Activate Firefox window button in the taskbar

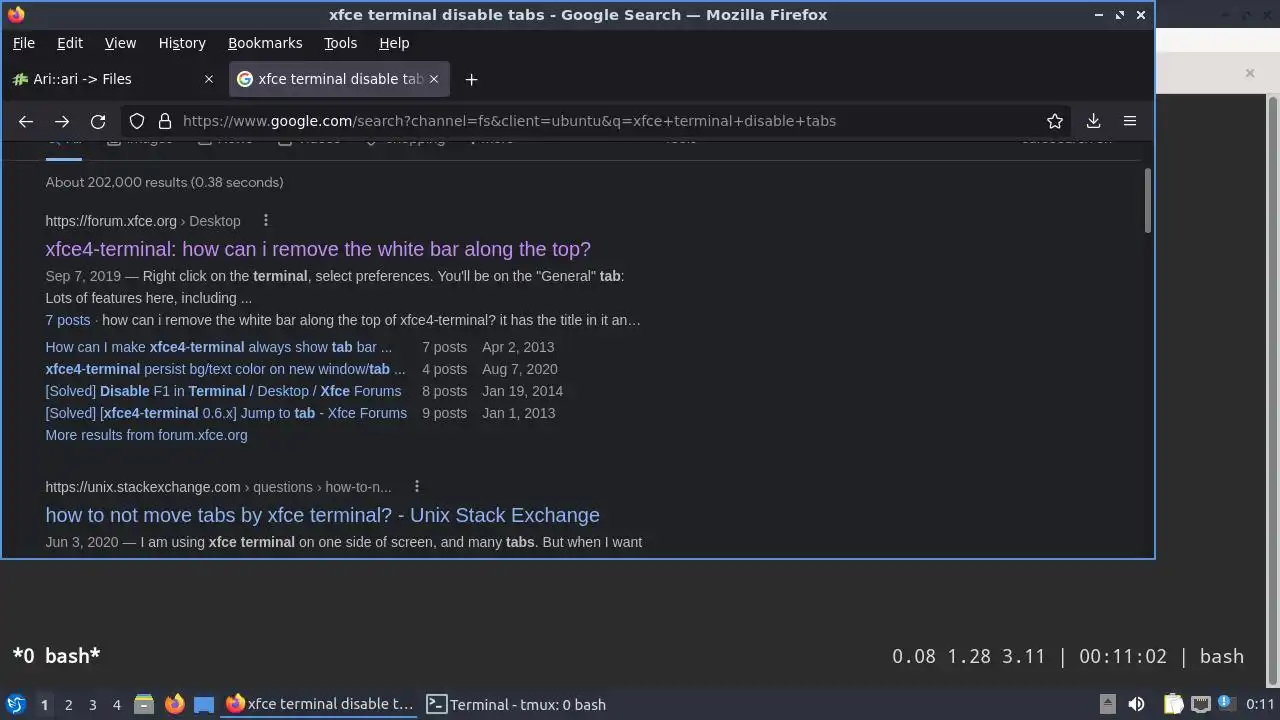pyautogui.click(x=319, y=704)
